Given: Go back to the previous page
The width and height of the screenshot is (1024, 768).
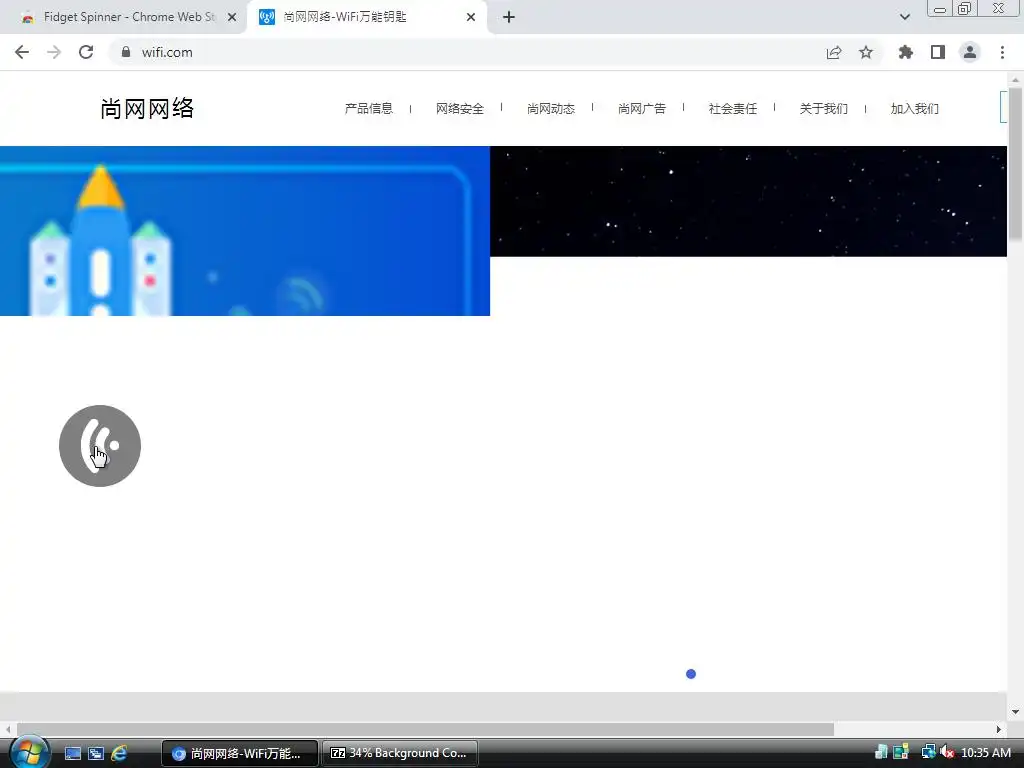Looking at the screenshot, I should (x=22, y=52).
